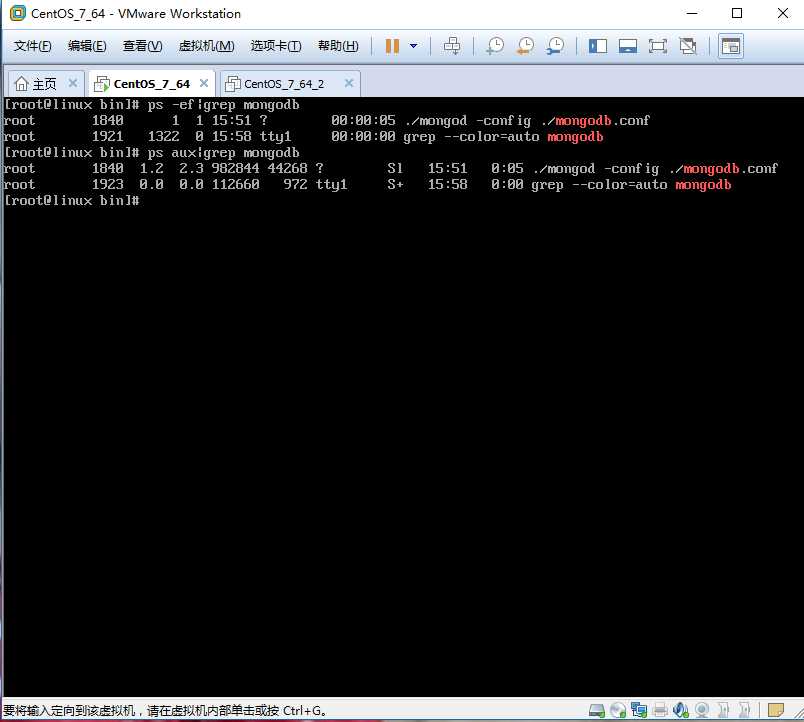Take a snapshot of the virtual machine

click(x=495, y=46)
